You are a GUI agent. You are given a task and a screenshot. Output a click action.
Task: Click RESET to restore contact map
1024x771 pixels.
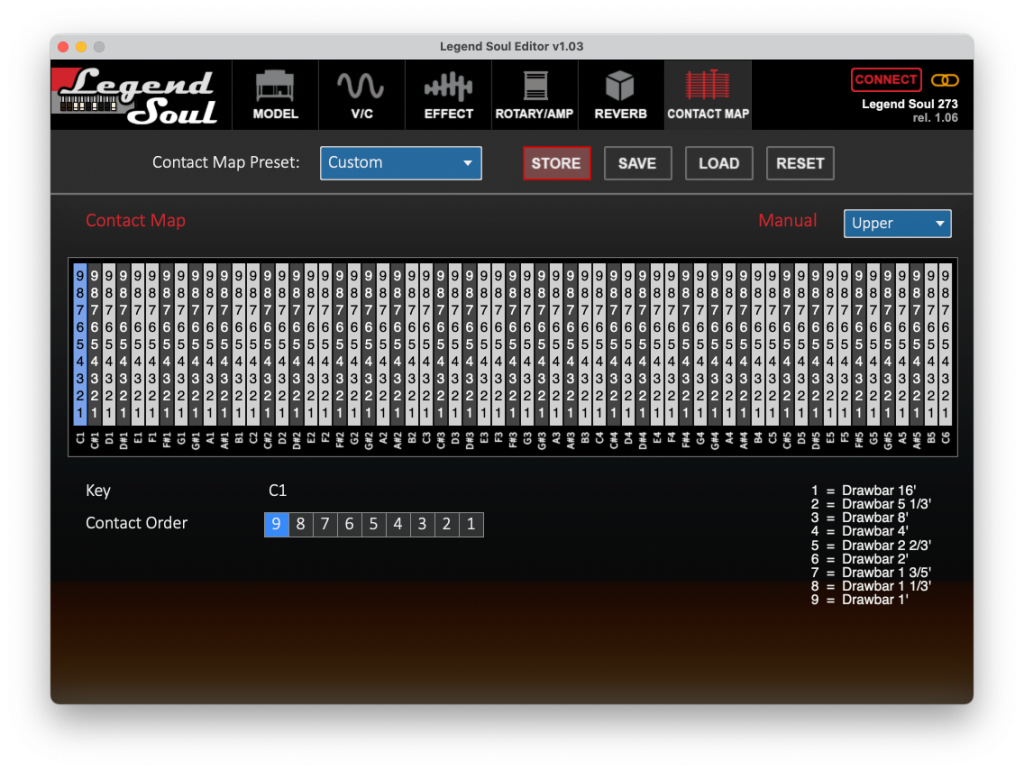[x=800, y=163]
